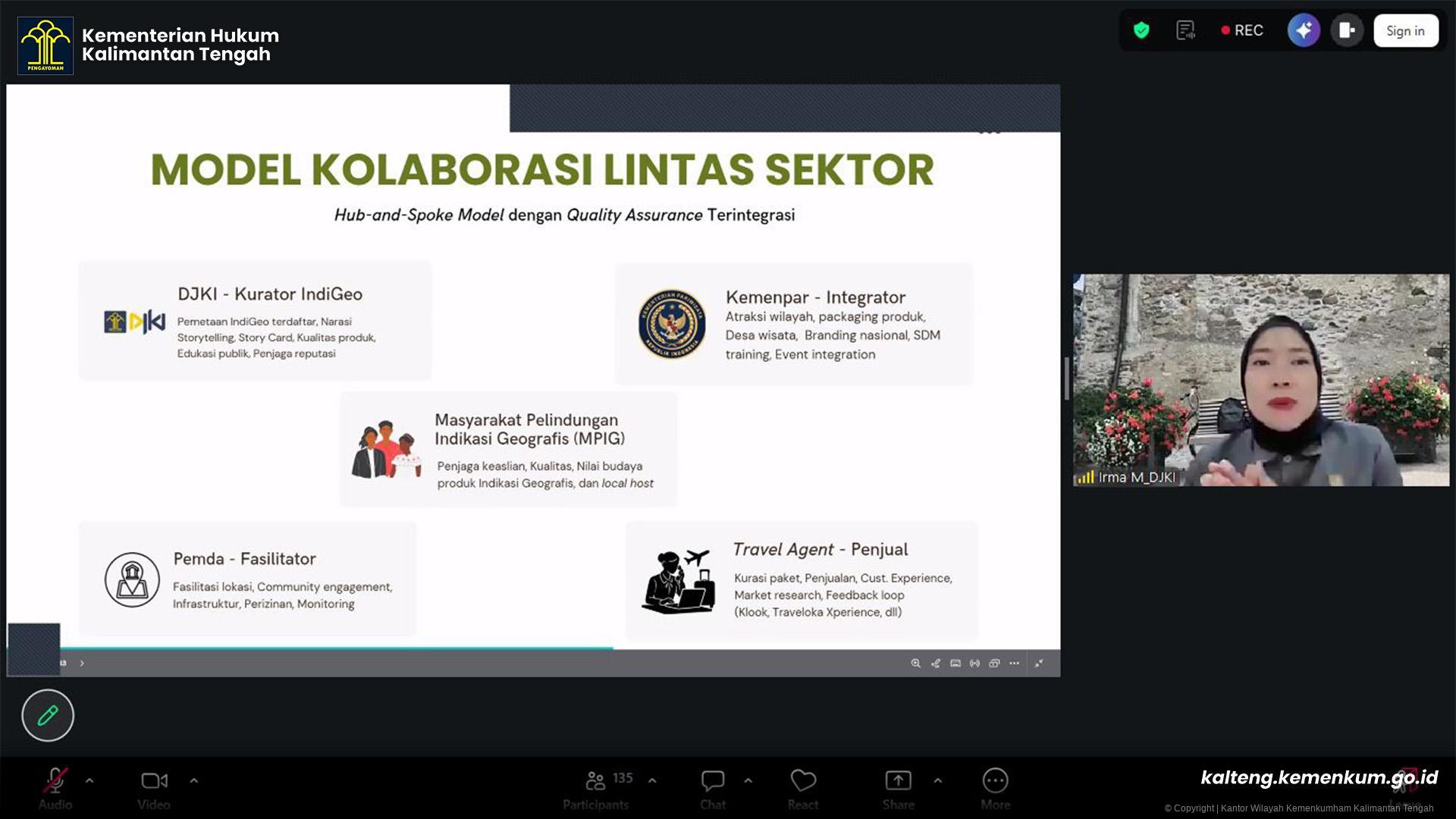Click the Sign in button
This screenshot has width=1456, height=819.
coord(1405,31)
